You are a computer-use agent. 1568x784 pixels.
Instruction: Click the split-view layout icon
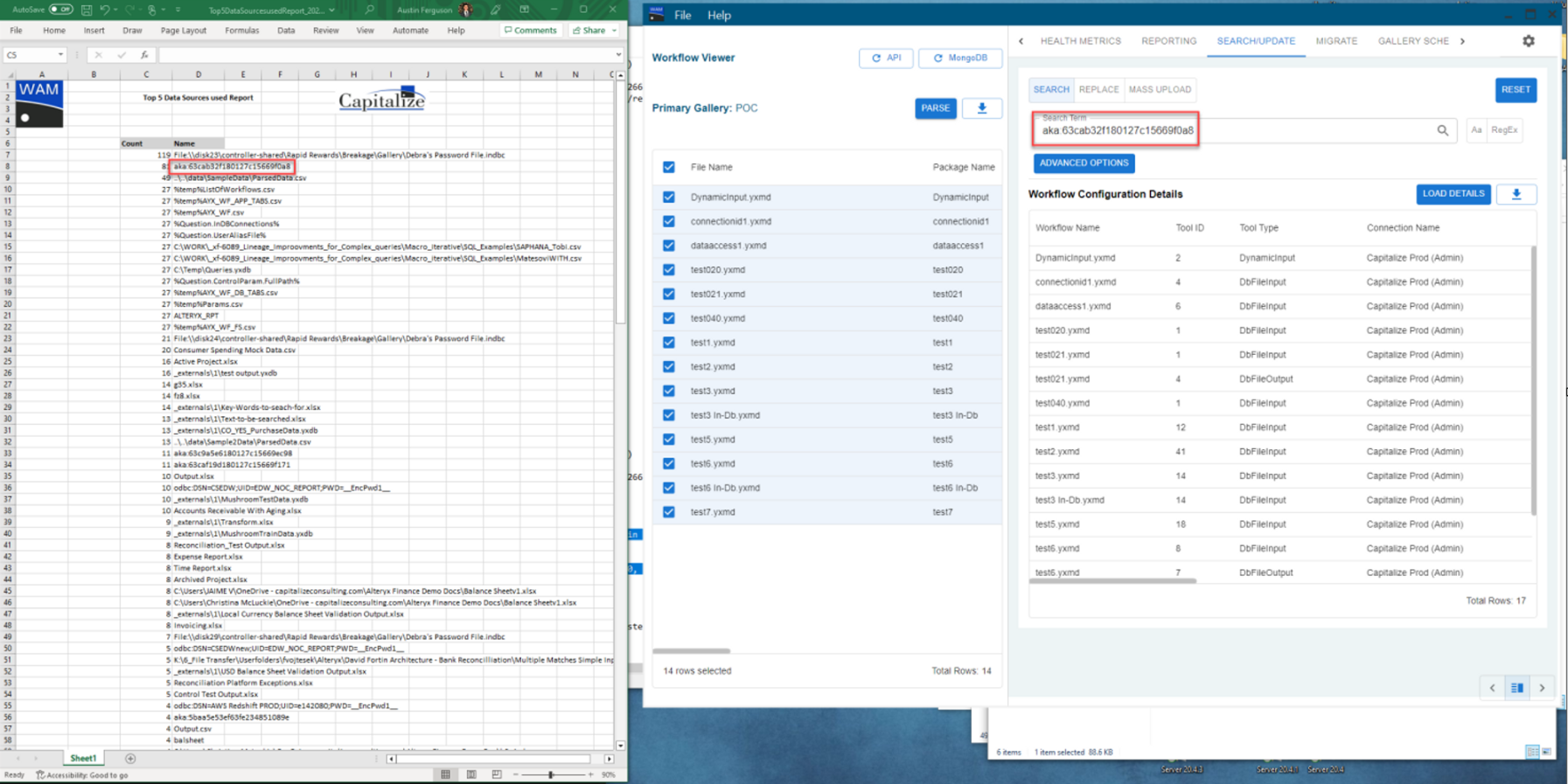point(1517,688)
